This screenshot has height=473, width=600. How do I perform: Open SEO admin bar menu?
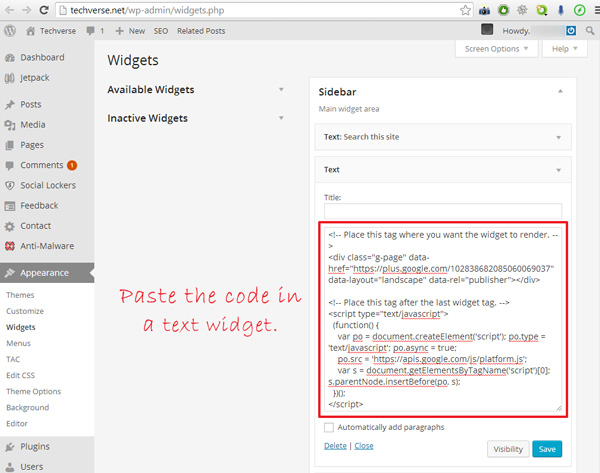point(161,31)
